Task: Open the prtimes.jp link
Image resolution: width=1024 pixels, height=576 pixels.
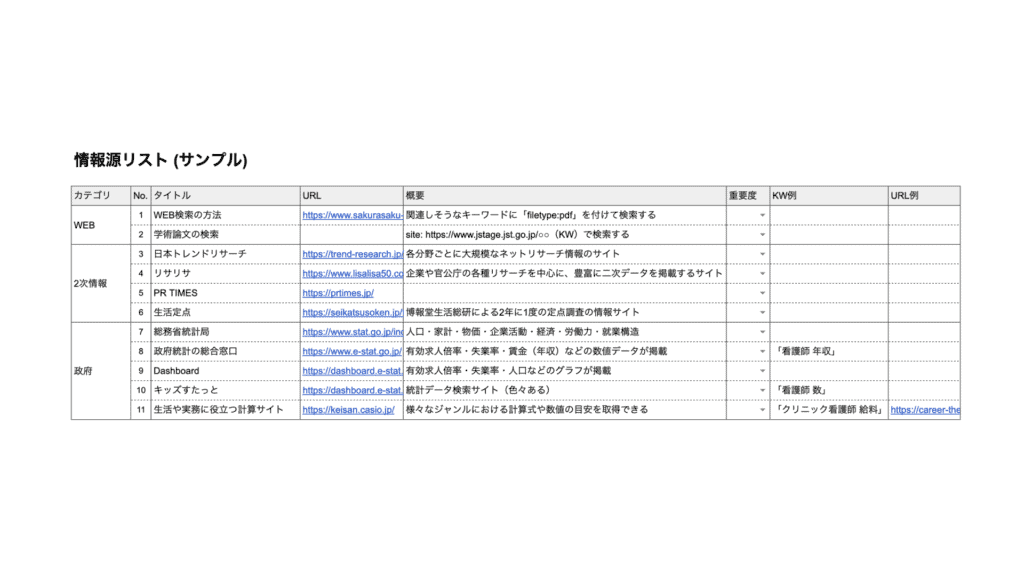Action: pyautogui.click(x=338, y=293)
